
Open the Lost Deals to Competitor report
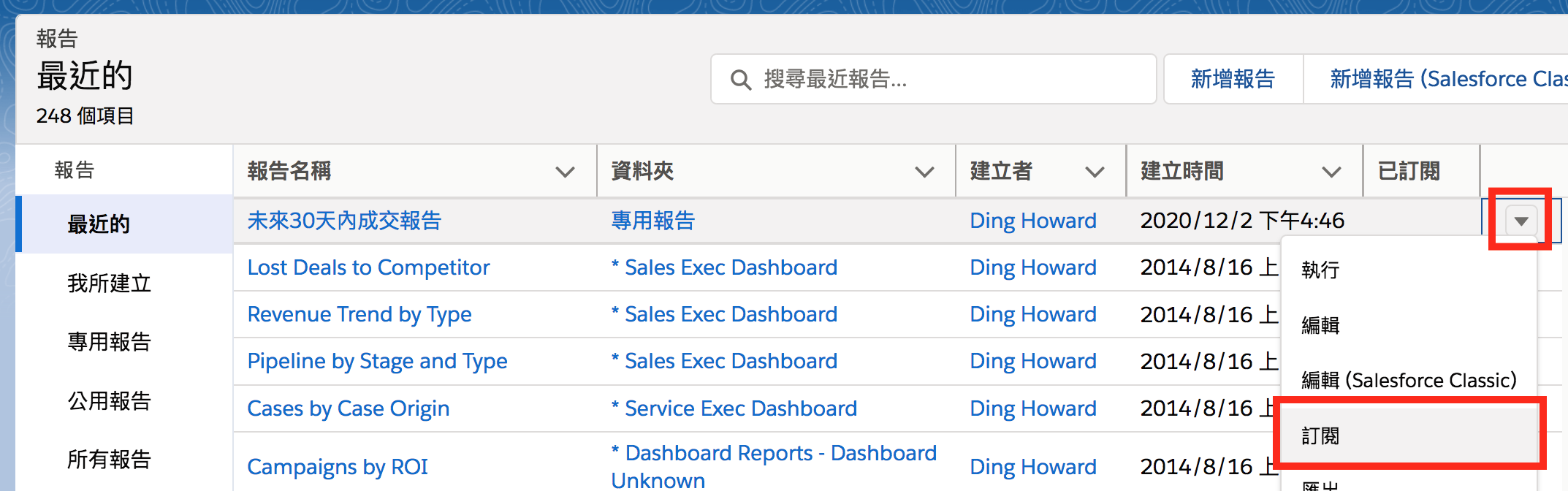[368, 267]
